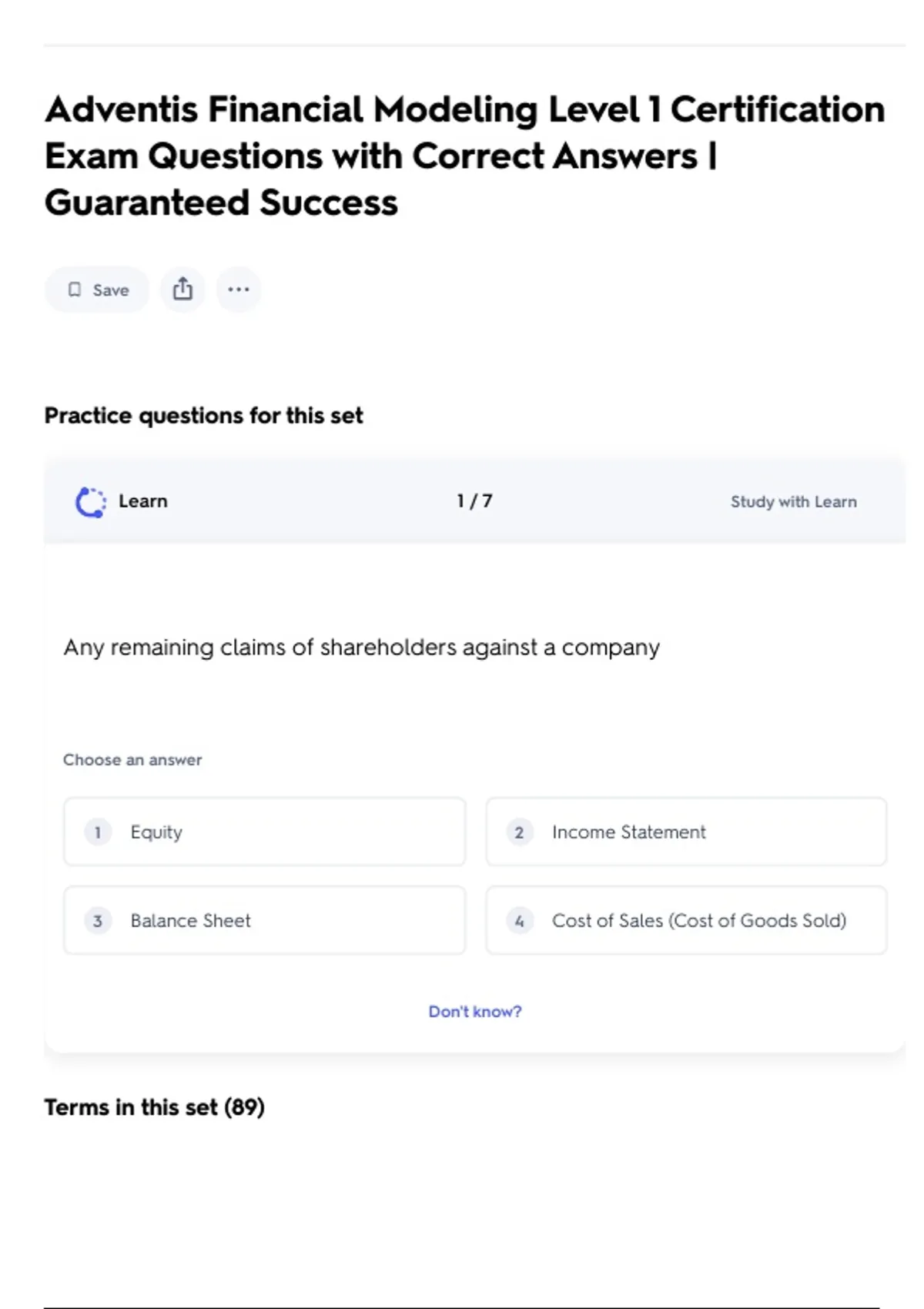Screen dimensions: 924x1309
Task: Choose Equity as the answer
Action: click(264, 832)
